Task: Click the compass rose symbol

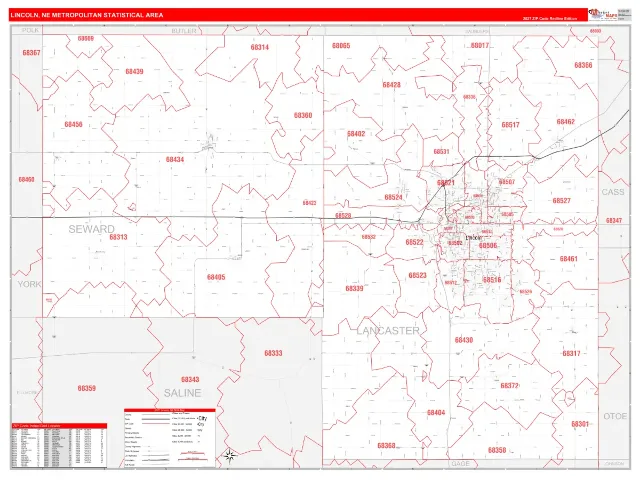Action: (229, 456)
